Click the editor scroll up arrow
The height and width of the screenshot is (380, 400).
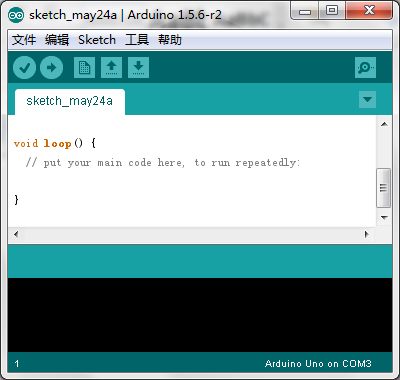point(384,124)
